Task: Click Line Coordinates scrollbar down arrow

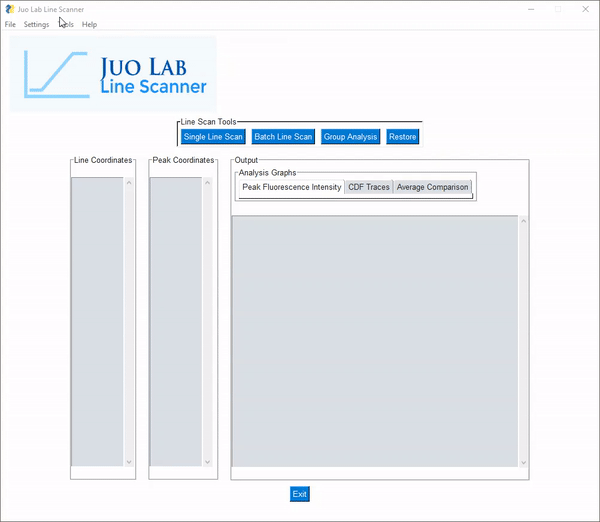Action: 128,462
